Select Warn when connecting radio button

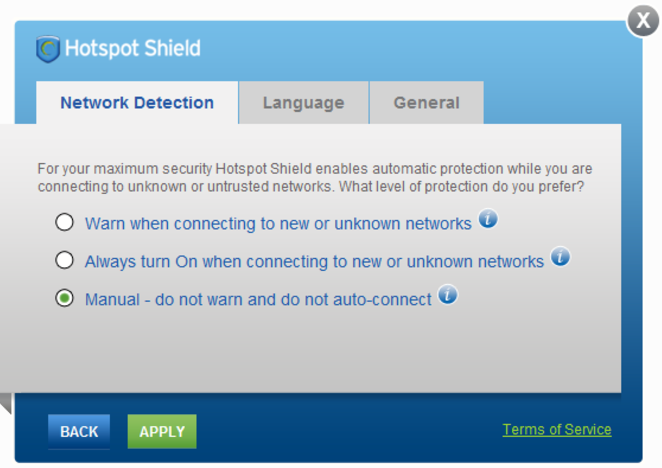(64, 222)
